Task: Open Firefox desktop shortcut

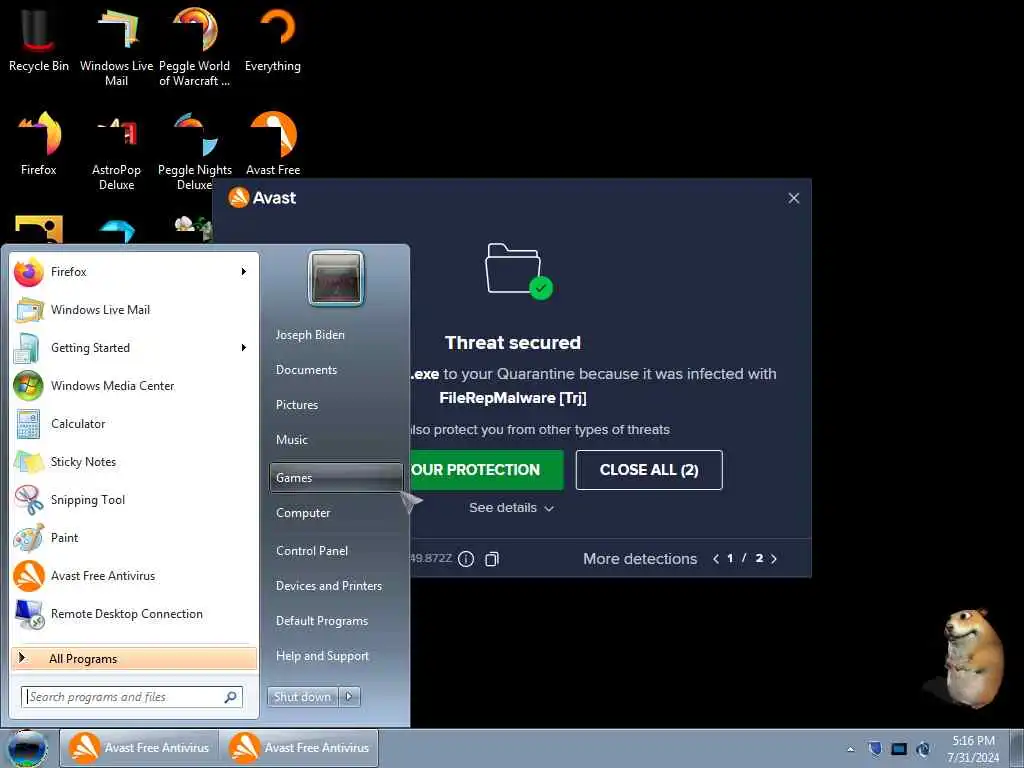Action: [x=39, y=144]
